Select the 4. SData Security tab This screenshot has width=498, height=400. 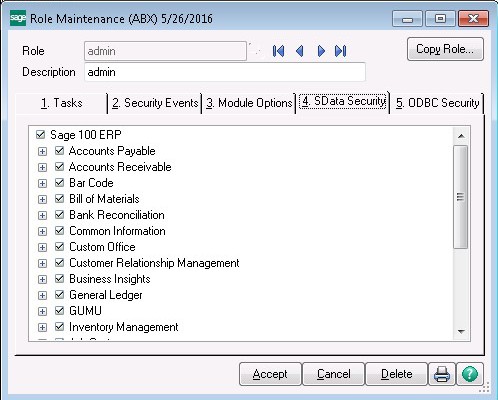pos(343,101)
